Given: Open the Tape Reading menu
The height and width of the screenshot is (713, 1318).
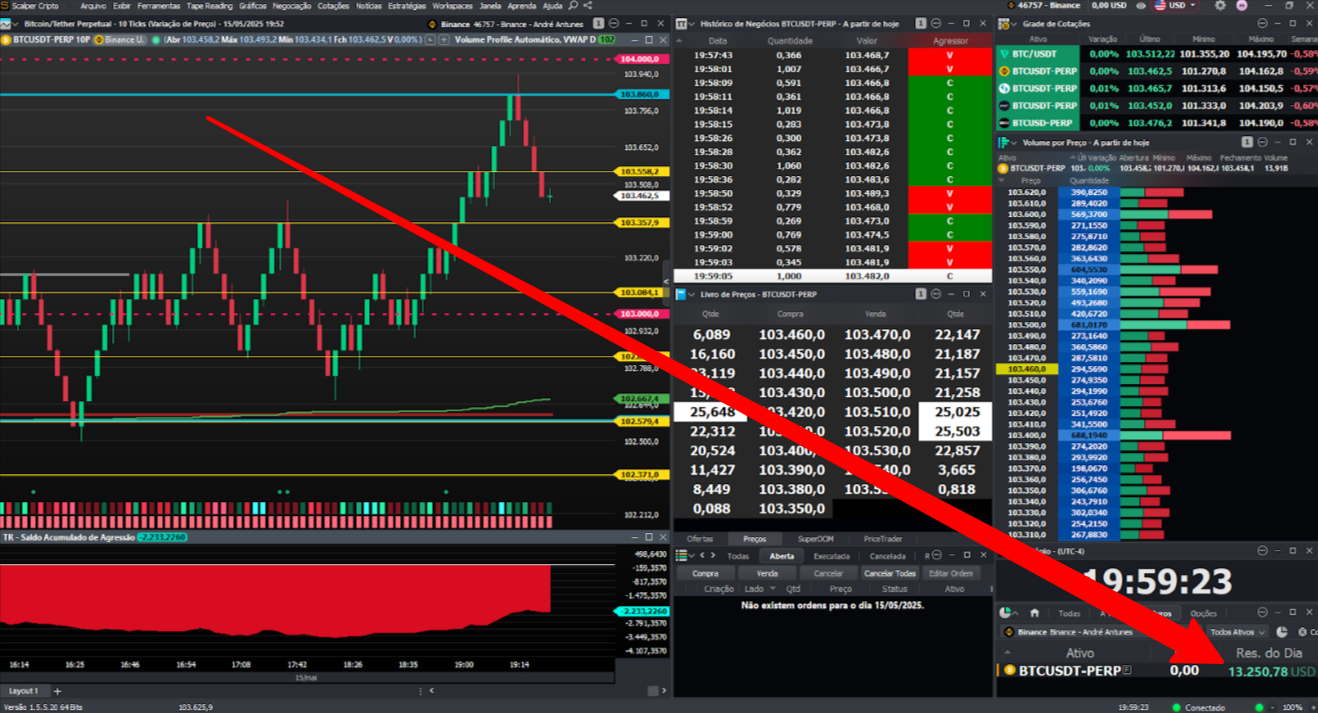Looking at the screenshot, I should [x=210, y=5].
